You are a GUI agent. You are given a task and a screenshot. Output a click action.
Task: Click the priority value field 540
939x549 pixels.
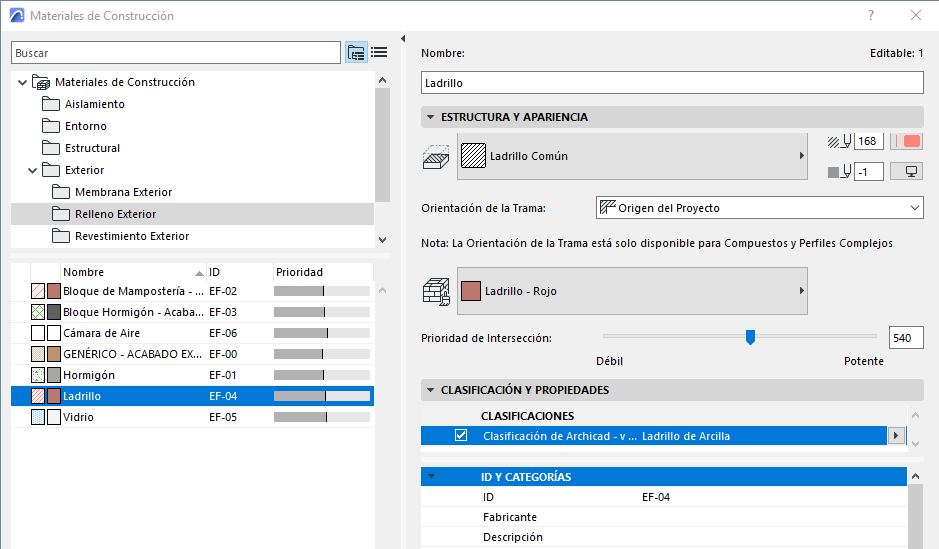click(906, 338)
